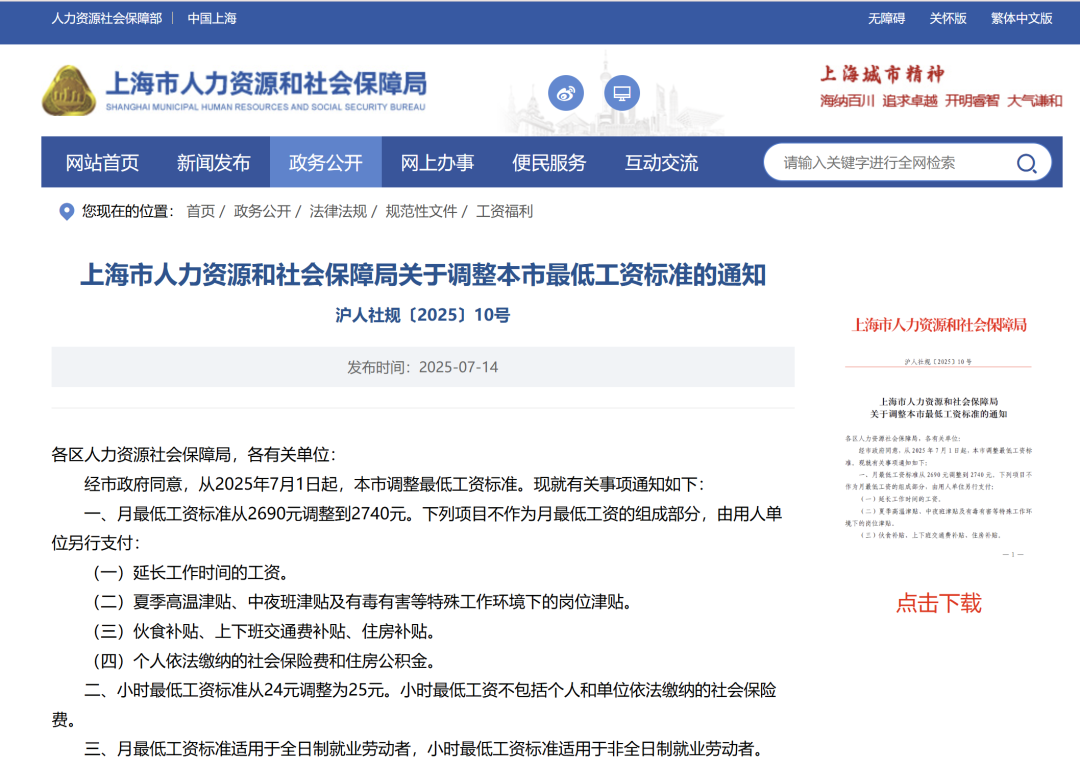Switch to 关怀版 care mode

tap(948, 18)
